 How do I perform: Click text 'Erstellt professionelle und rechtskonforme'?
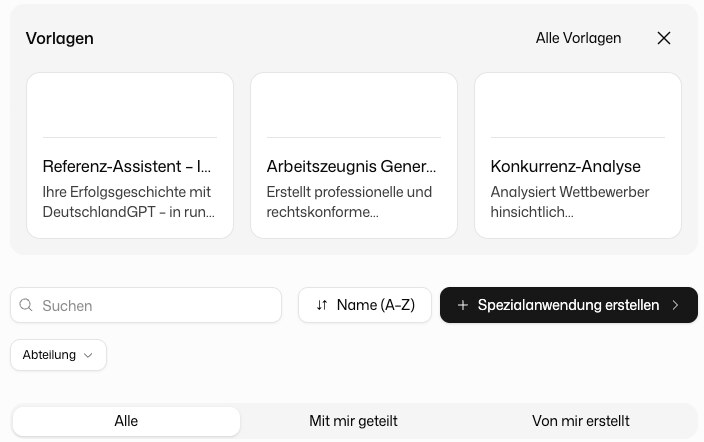click(349, 202)
